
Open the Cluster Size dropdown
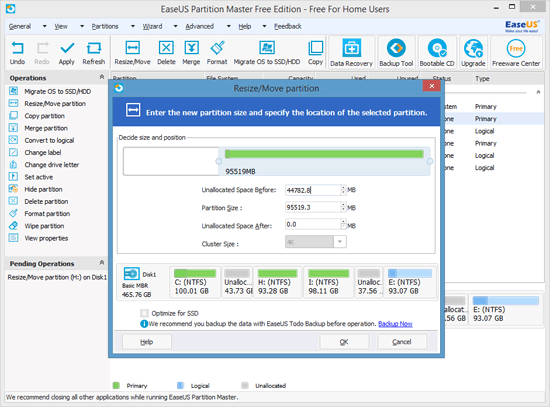click(340, 241)
